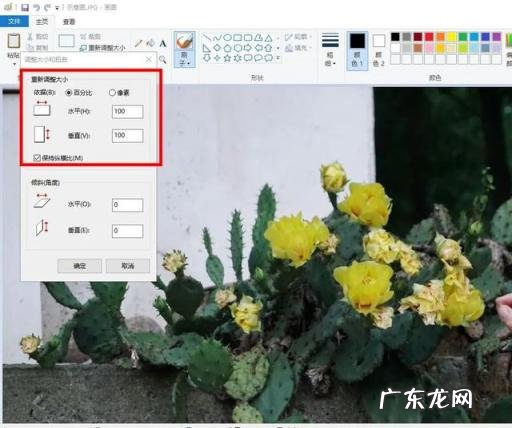Viewport: 512px width, 428px height.
Task: Click the skew Horizontal degrees field
Action: click(128, 205)
